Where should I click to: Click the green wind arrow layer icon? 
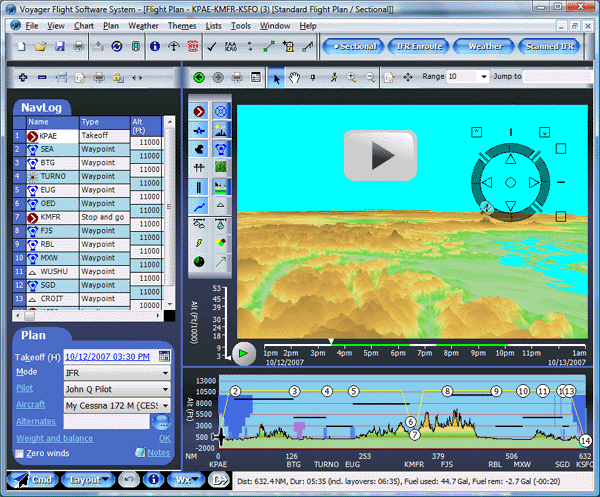pos(220,262)
